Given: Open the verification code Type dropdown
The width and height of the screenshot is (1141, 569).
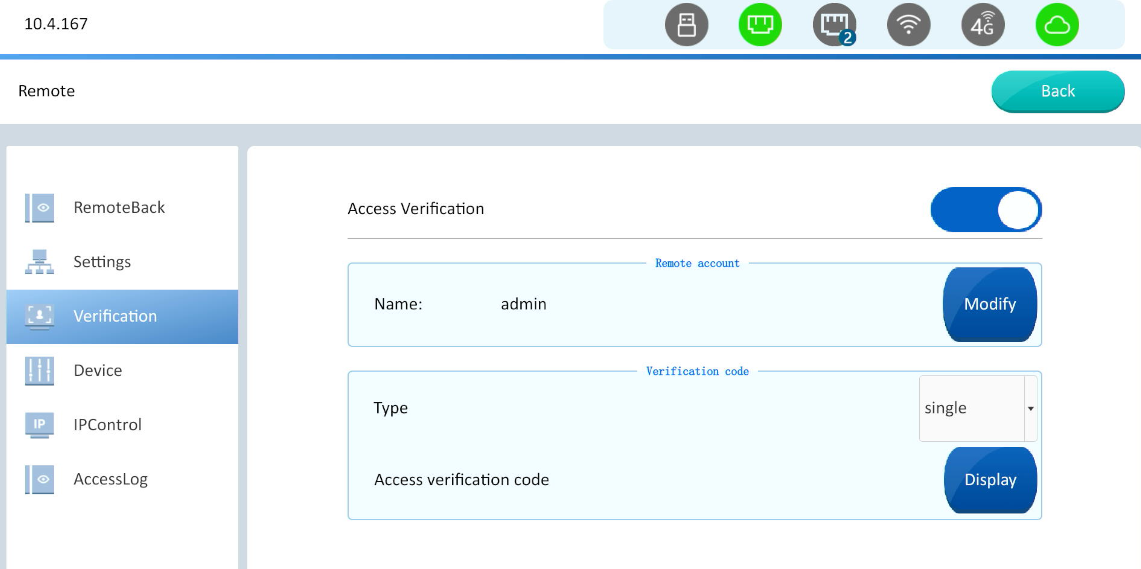Looking at the screenshot, I should (x=971, y=408).
